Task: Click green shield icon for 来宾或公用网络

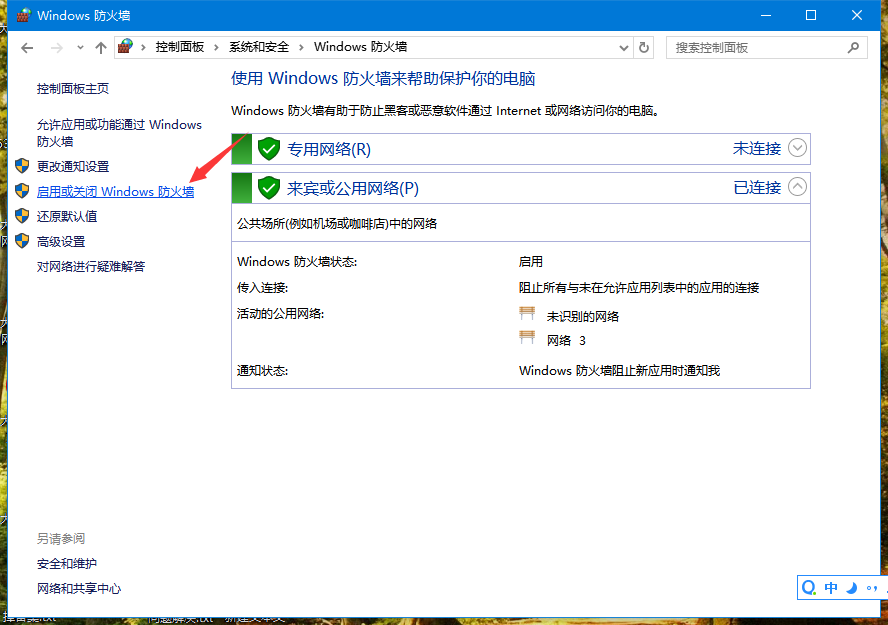Action: point(269,188)
